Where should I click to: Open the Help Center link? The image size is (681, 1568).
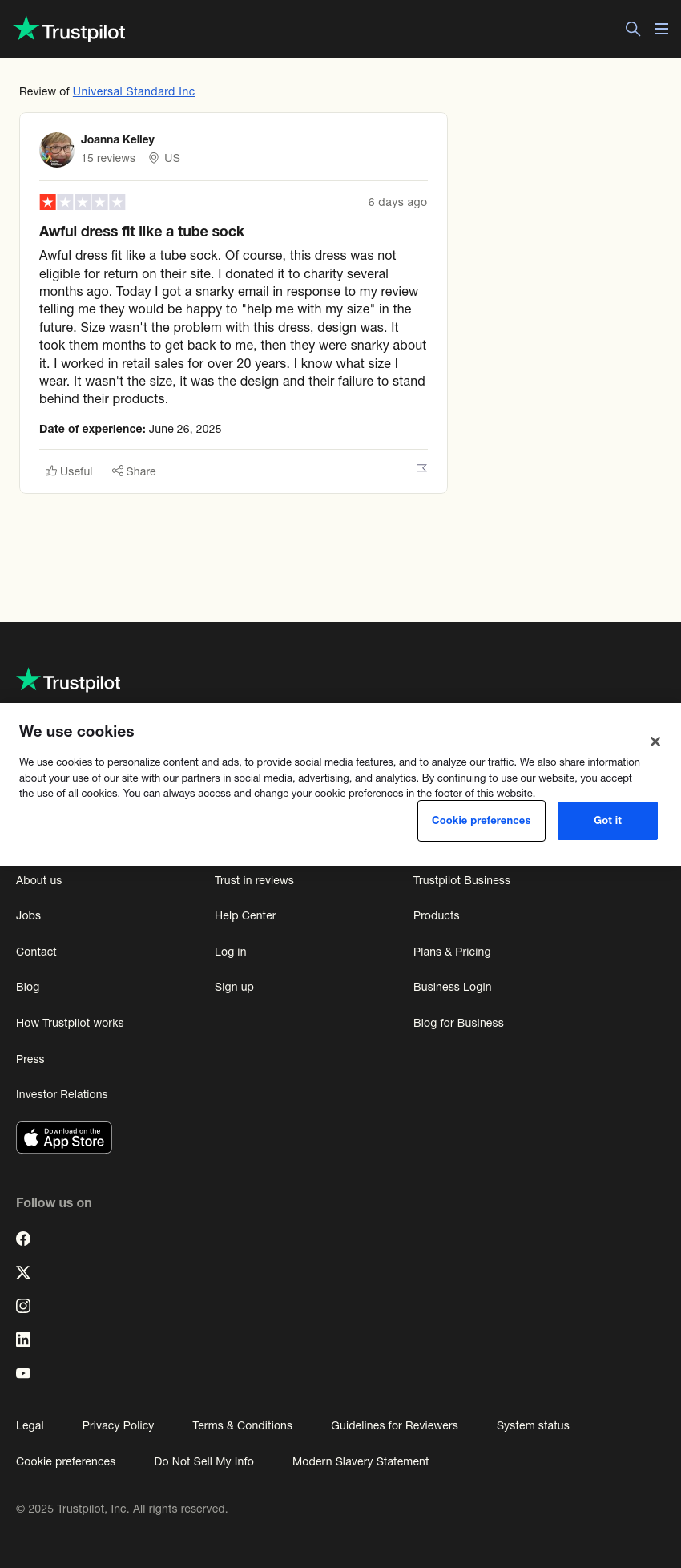click(245, 915)
